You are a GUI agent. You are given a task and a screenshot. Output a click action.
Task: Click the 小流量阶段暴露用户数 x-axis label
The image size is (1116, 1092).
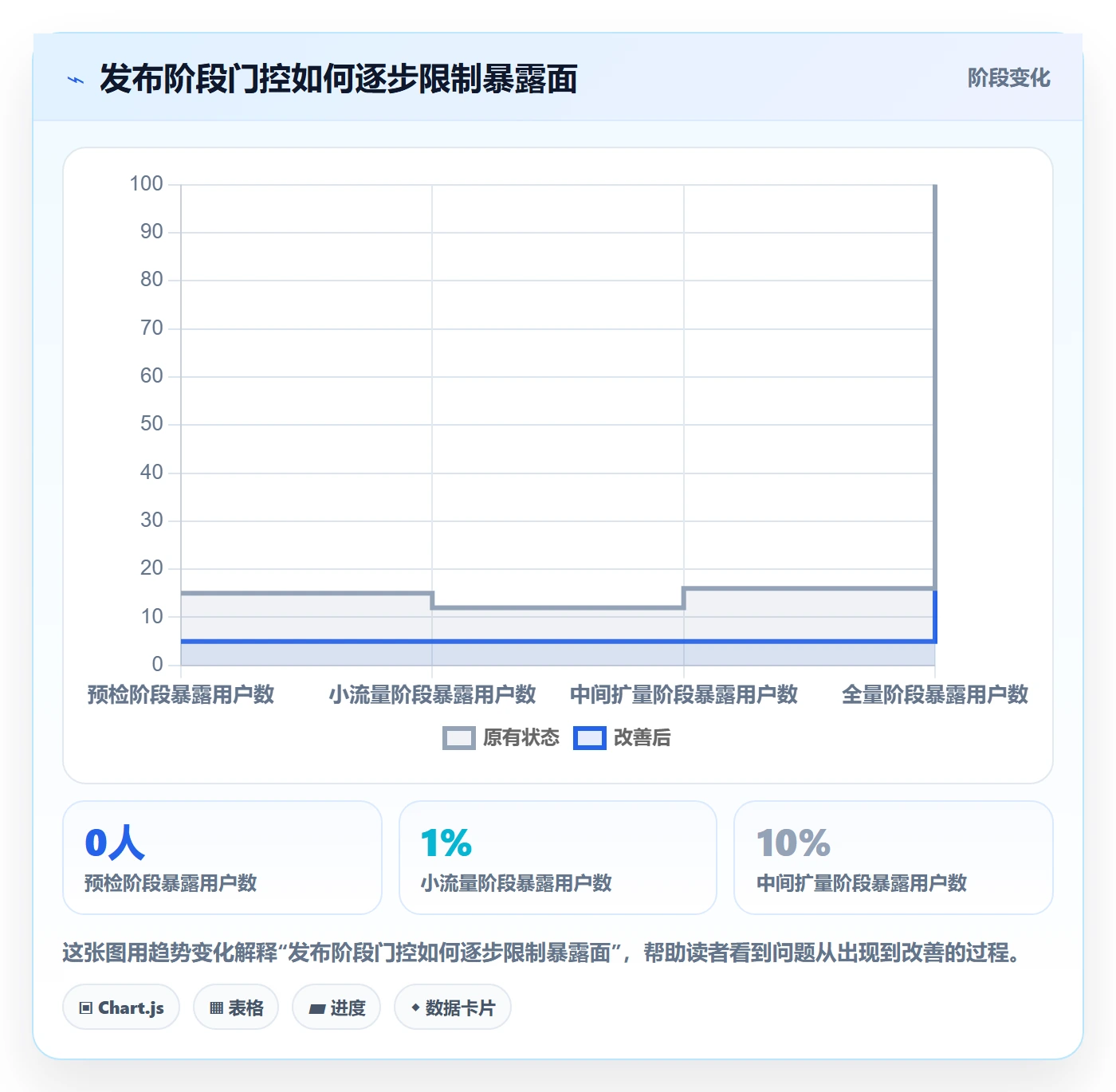tap(432, 695)
